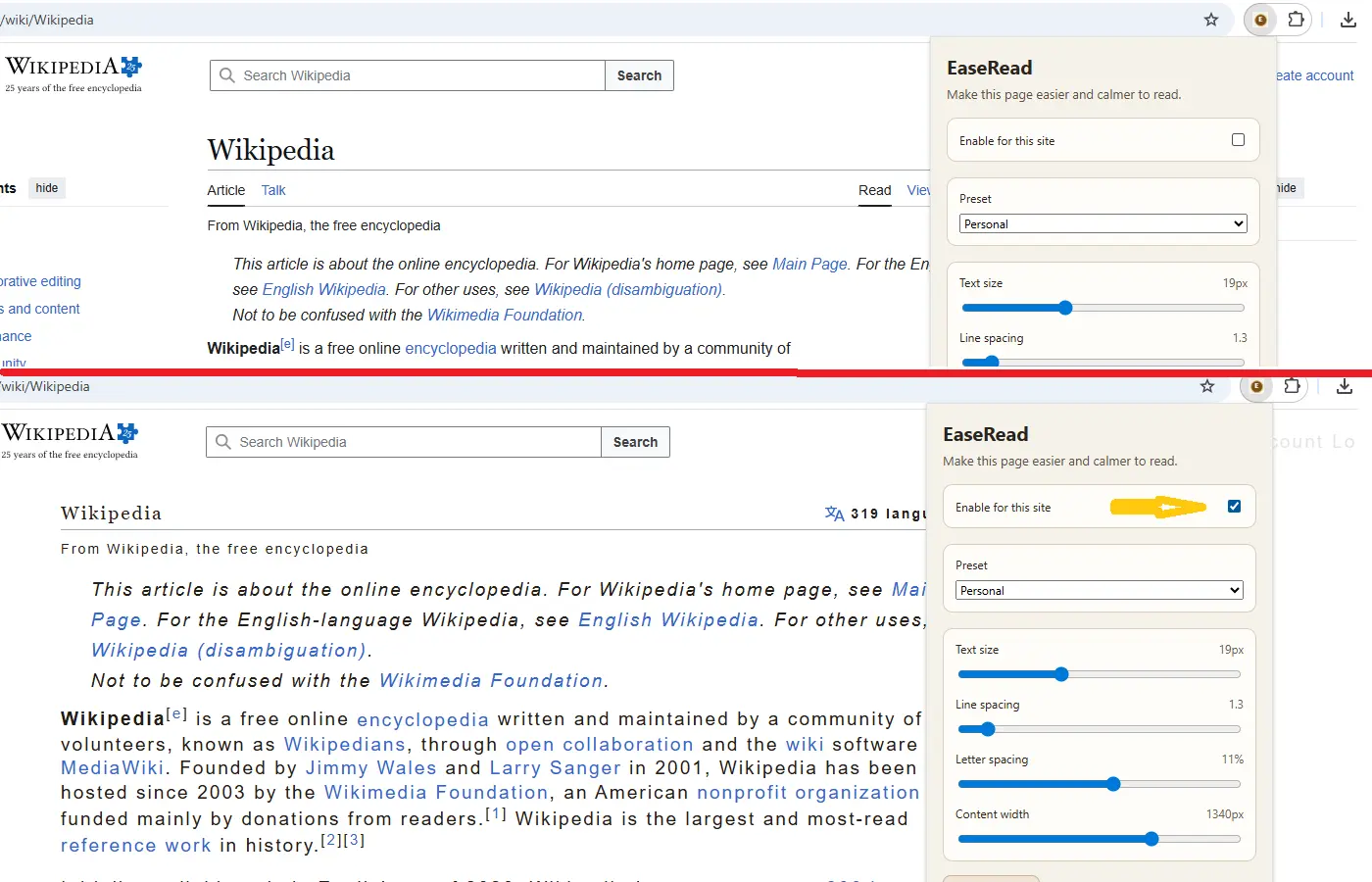Open the EaseRead extension icon in toolbar
This screenshot has width=1372, height=882.
(x=1259, y=20)
